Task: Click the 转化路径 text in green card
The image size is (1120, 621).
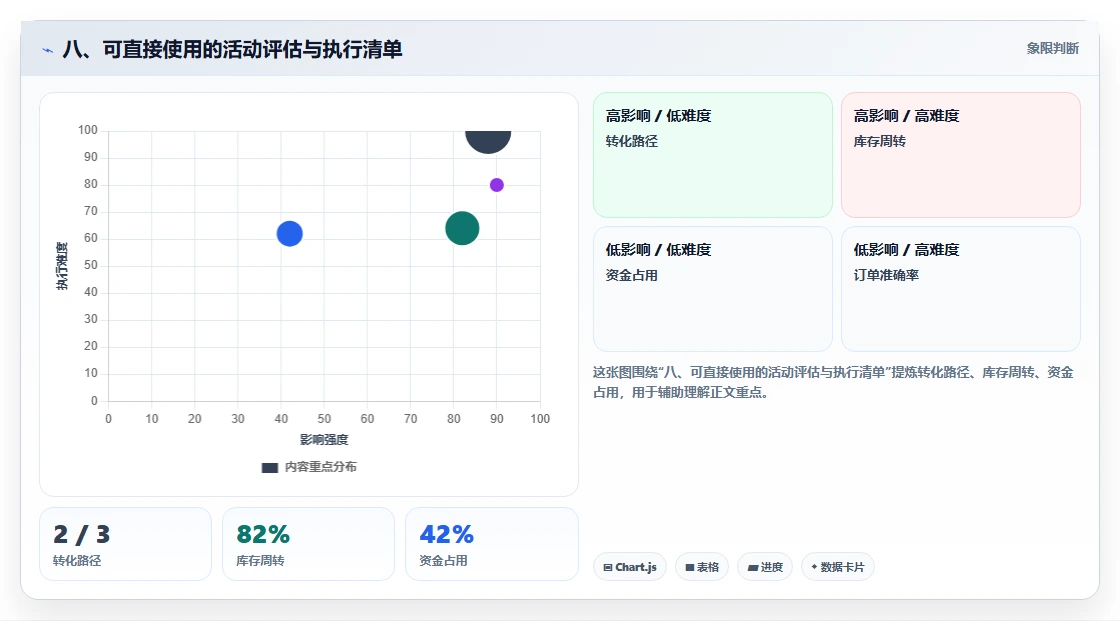Action: tap(632, 141)
